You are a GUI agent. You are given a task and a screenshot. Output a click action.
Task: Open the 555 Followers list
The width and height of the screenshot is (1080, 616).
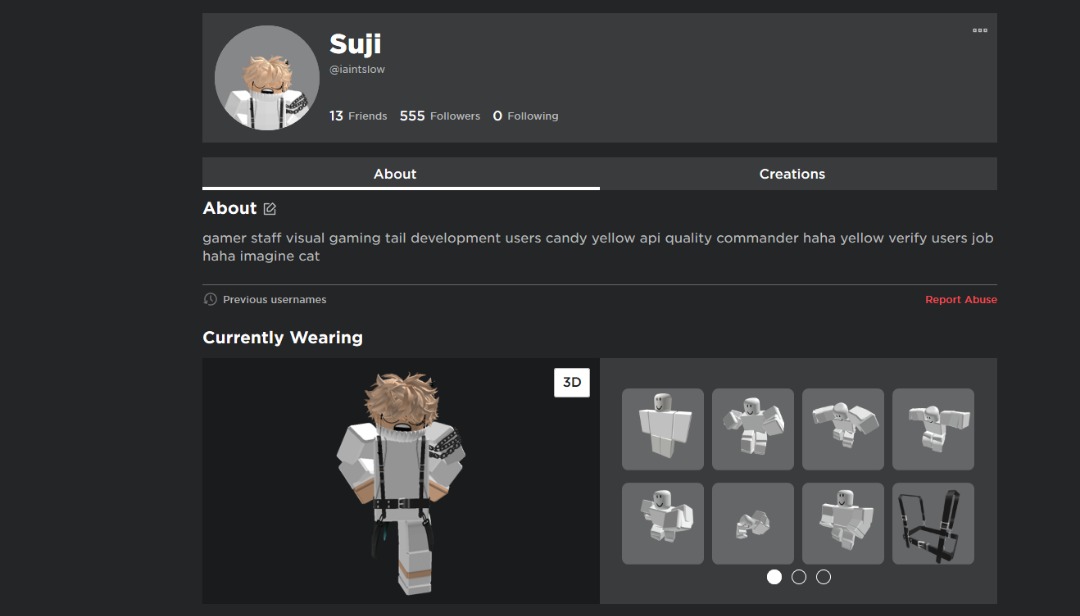coord(439,116)
